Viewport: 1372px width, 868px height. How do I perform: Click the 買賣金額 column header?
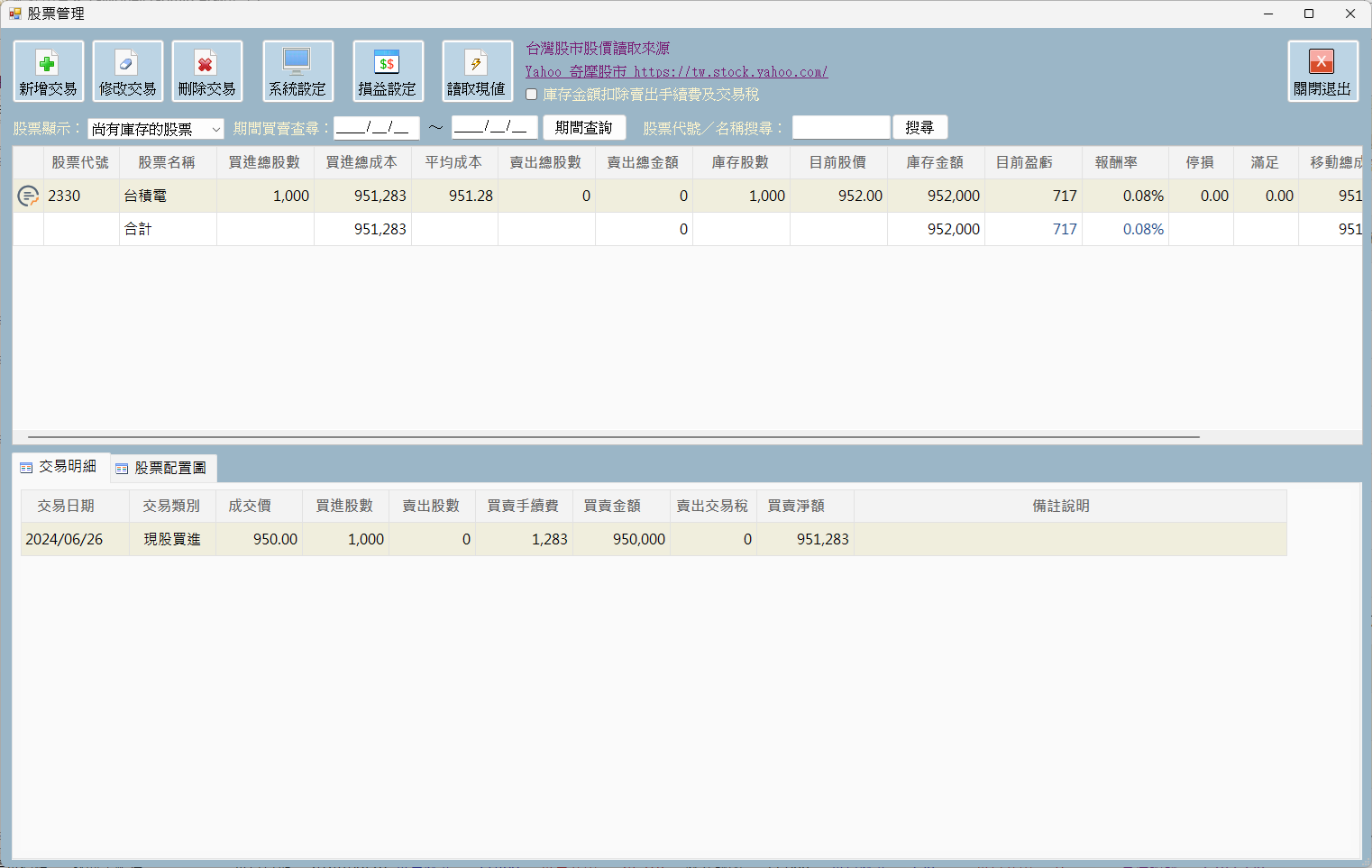click(x=621, y=507)
